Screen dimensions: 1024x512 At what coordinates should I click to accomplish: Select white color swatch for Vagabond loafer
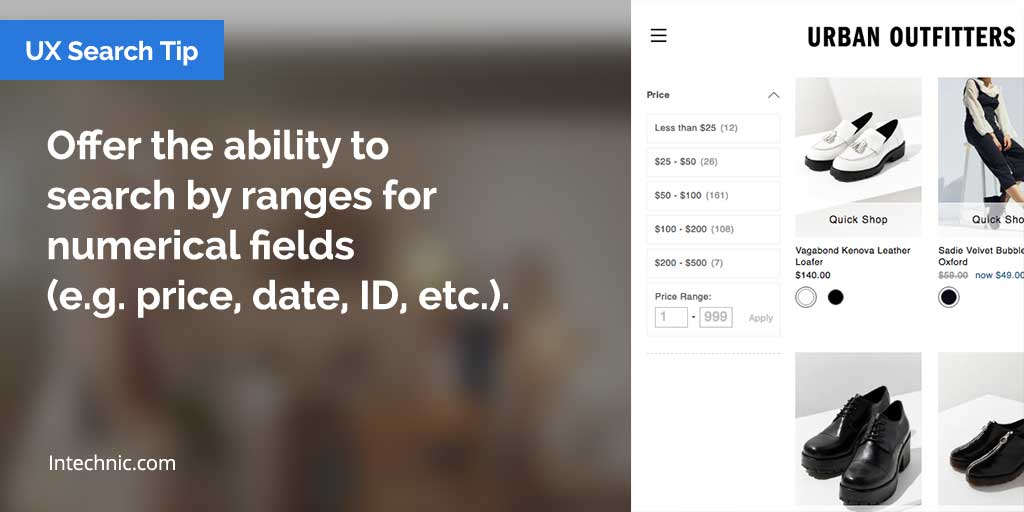point(806,297)
